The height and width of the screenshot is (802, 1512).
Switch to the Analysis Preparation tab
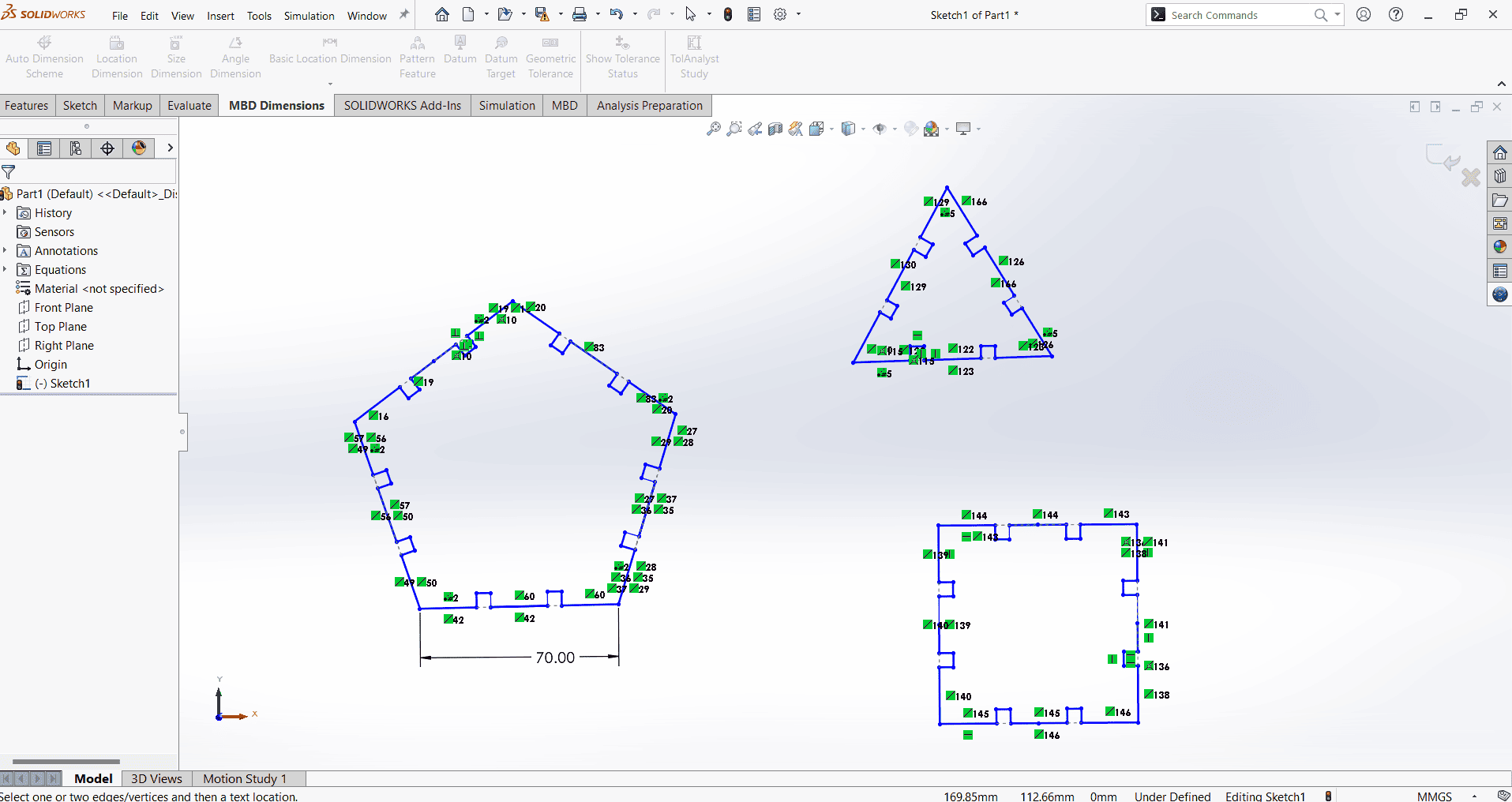pos(649,105)
